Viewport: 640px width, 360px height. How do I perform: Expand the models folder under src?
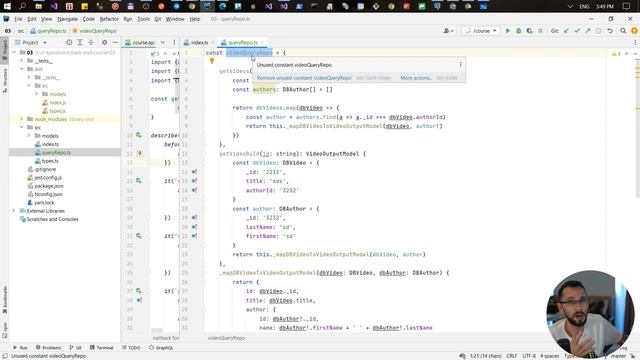29,136
